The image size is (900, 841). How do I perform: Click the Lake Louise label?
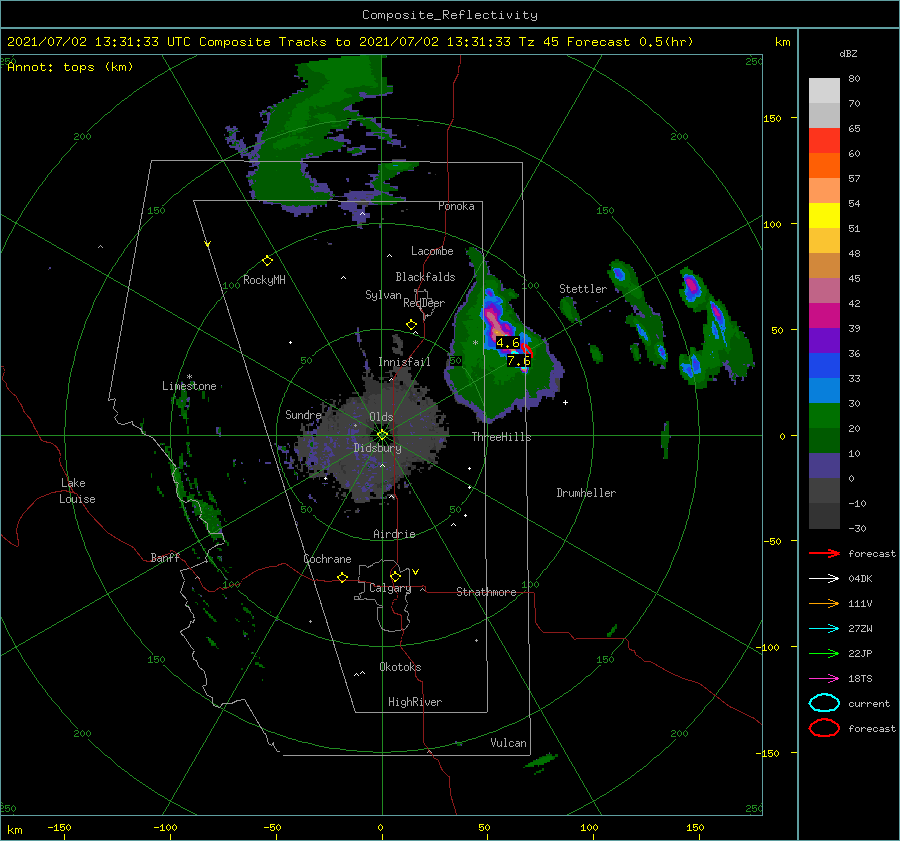click(77, 491)
